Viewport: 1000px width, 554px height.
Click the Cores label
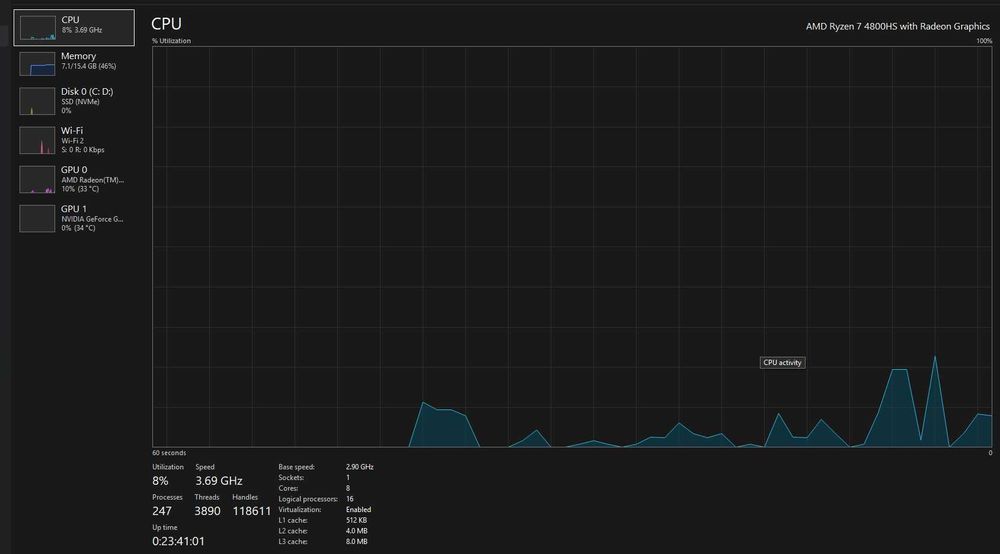click(288, 488)
